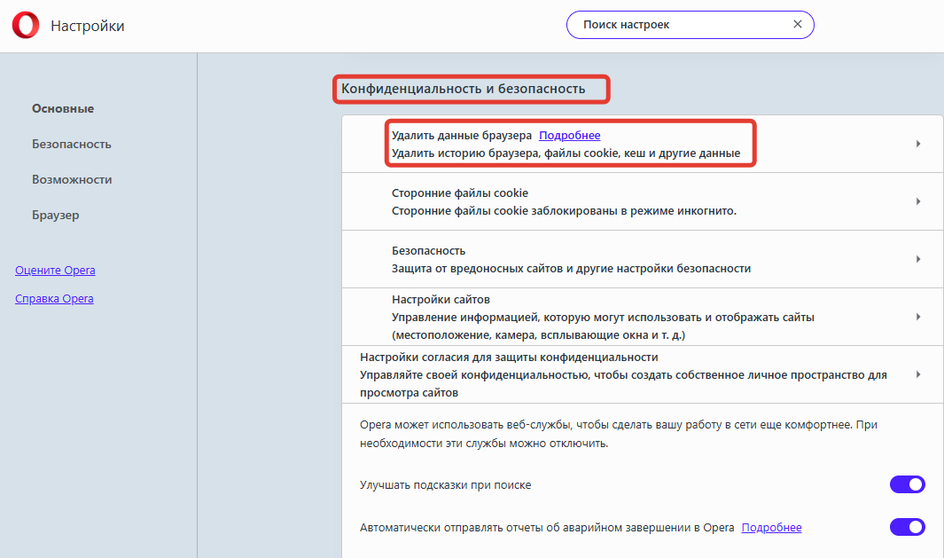Image resolution: width=944 pixels, height=558 pixels.
Task: Click the Настройки page title
Action: (87, 26)
